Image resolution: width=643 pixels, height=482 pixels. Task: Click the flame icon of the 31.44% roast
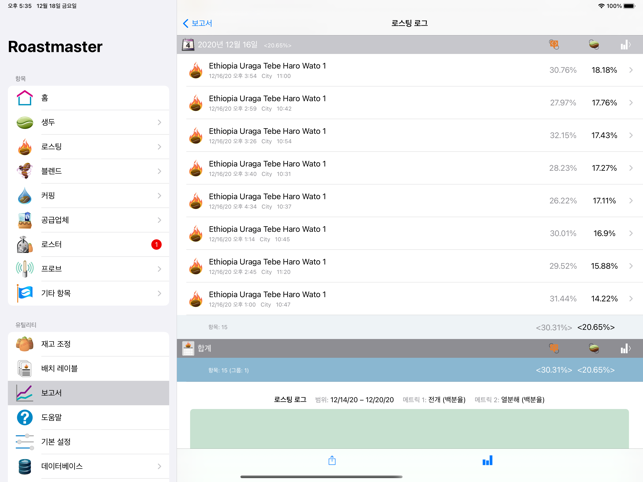(x=196, y=299)
